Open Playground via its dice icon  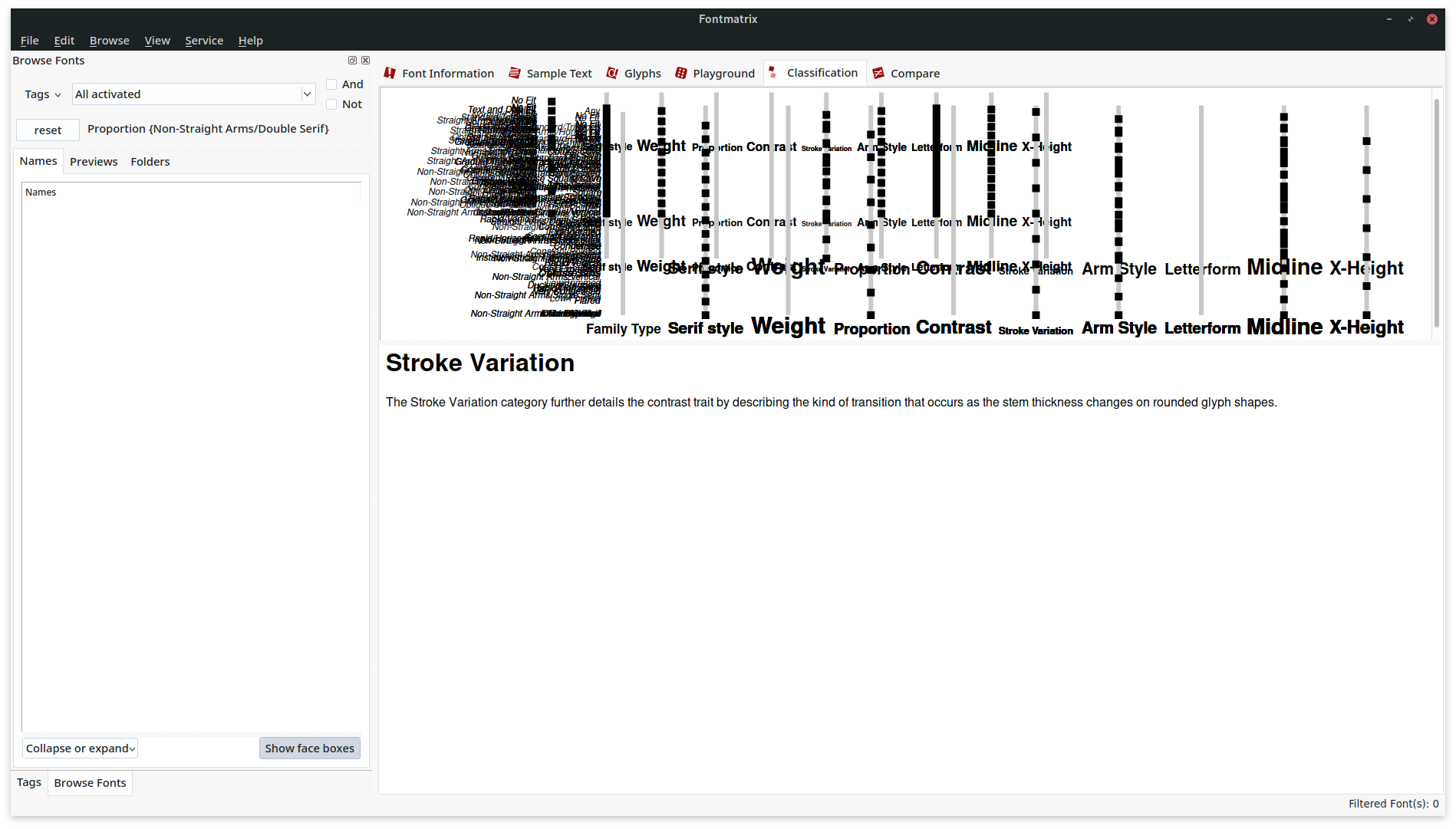(681, 73)
